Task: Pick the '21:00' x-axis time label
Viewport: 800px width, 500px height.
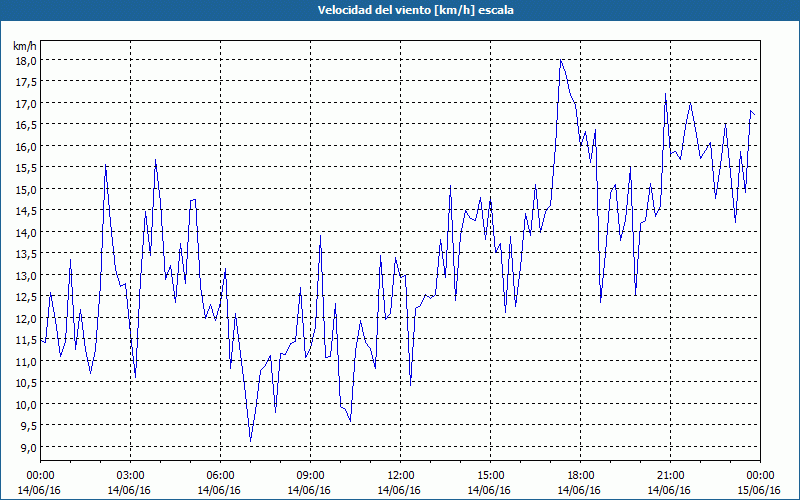Action: tap(670, 476)
